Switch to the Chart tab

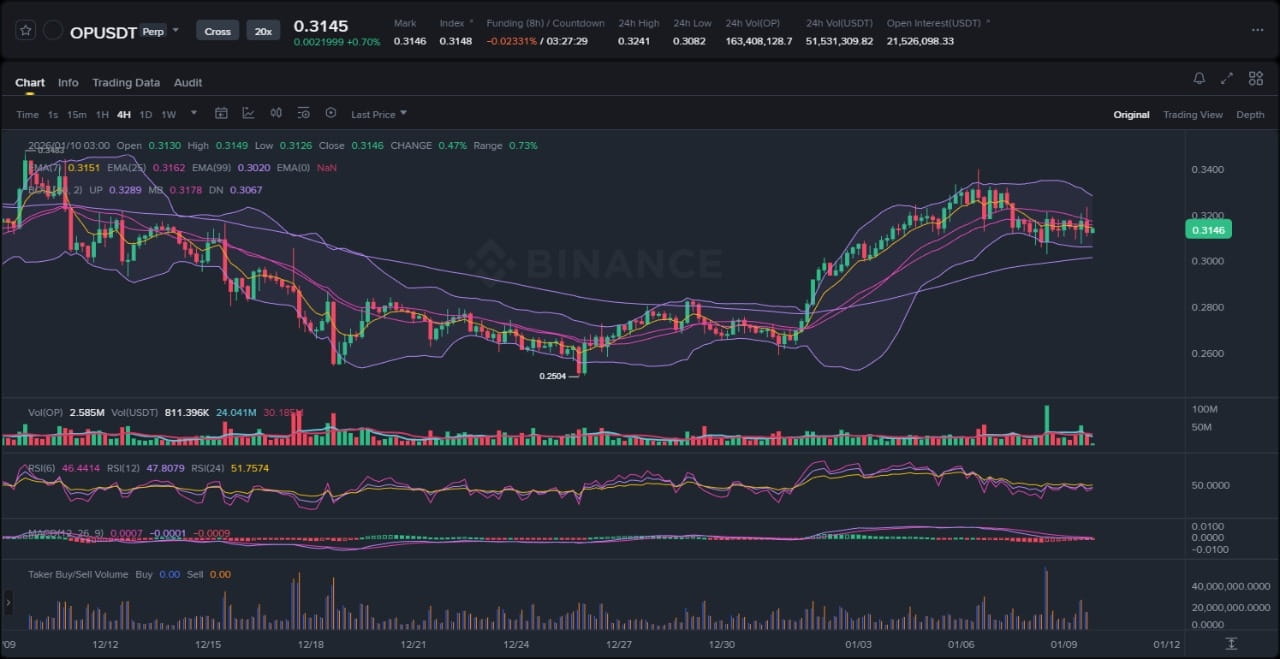click(30, 83)
